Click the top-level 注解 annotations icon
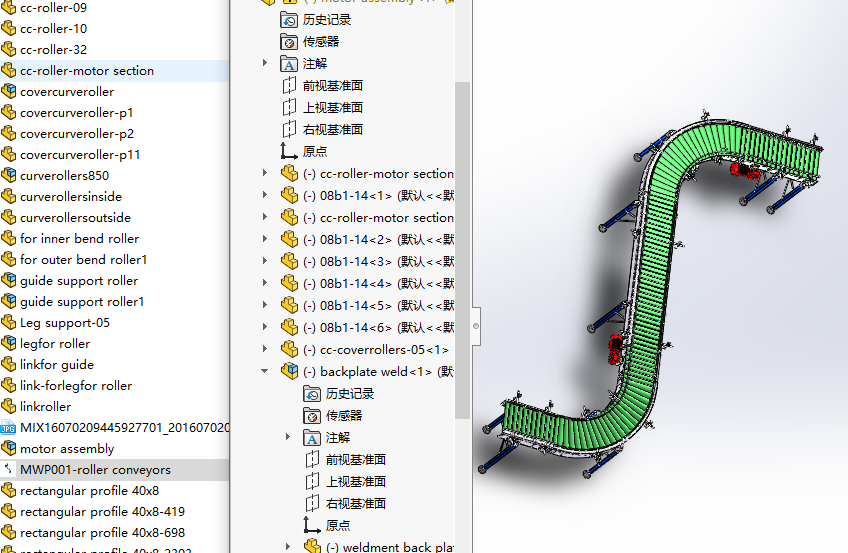The height and width of the screenshot is (553, 848). [x=289, y=64]
